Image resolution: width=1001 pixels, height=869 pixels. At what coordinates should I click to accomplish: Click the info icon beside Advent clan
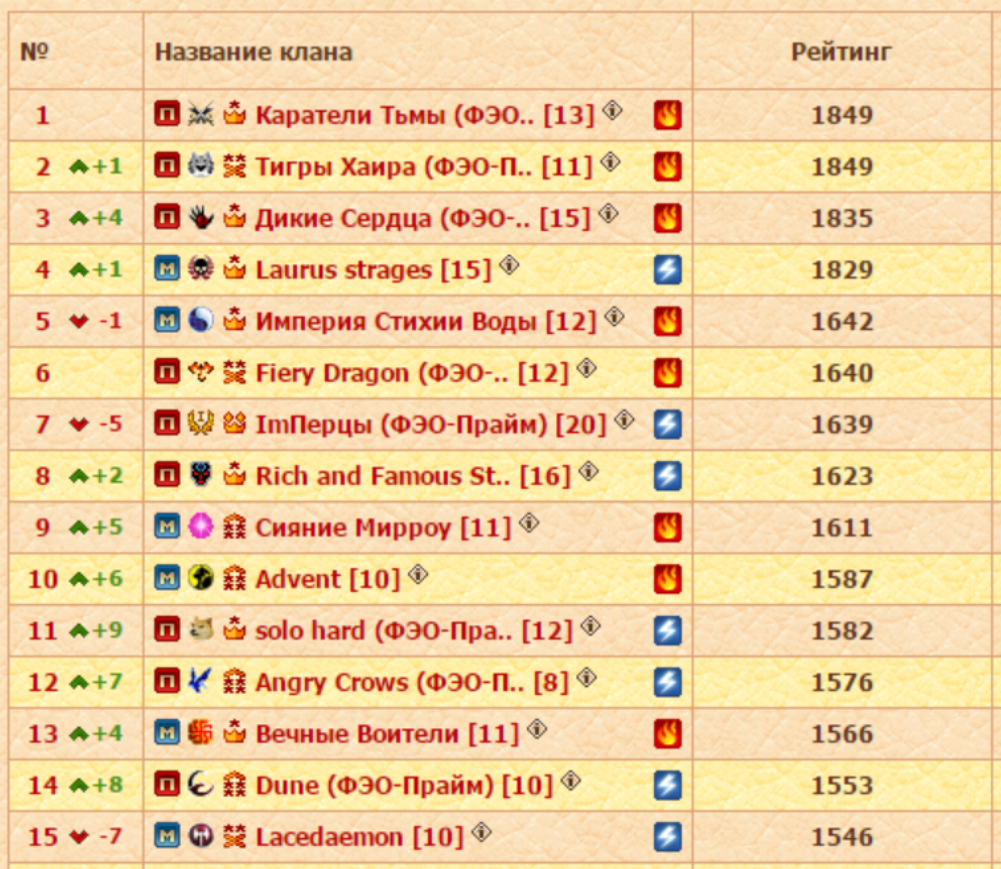[x=418, y=574]
